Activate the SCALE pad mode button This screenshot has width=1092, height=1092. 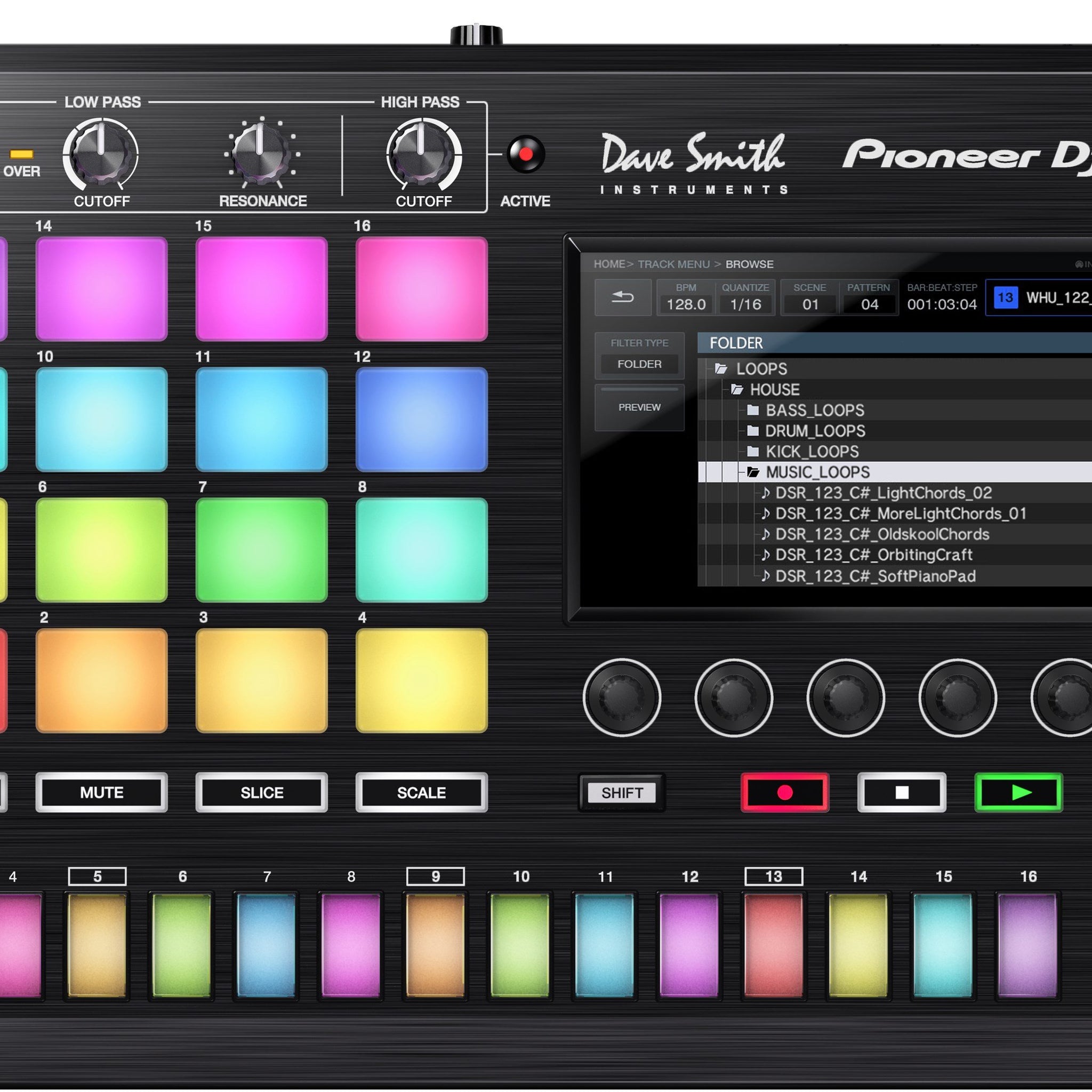tap(422, 792)
